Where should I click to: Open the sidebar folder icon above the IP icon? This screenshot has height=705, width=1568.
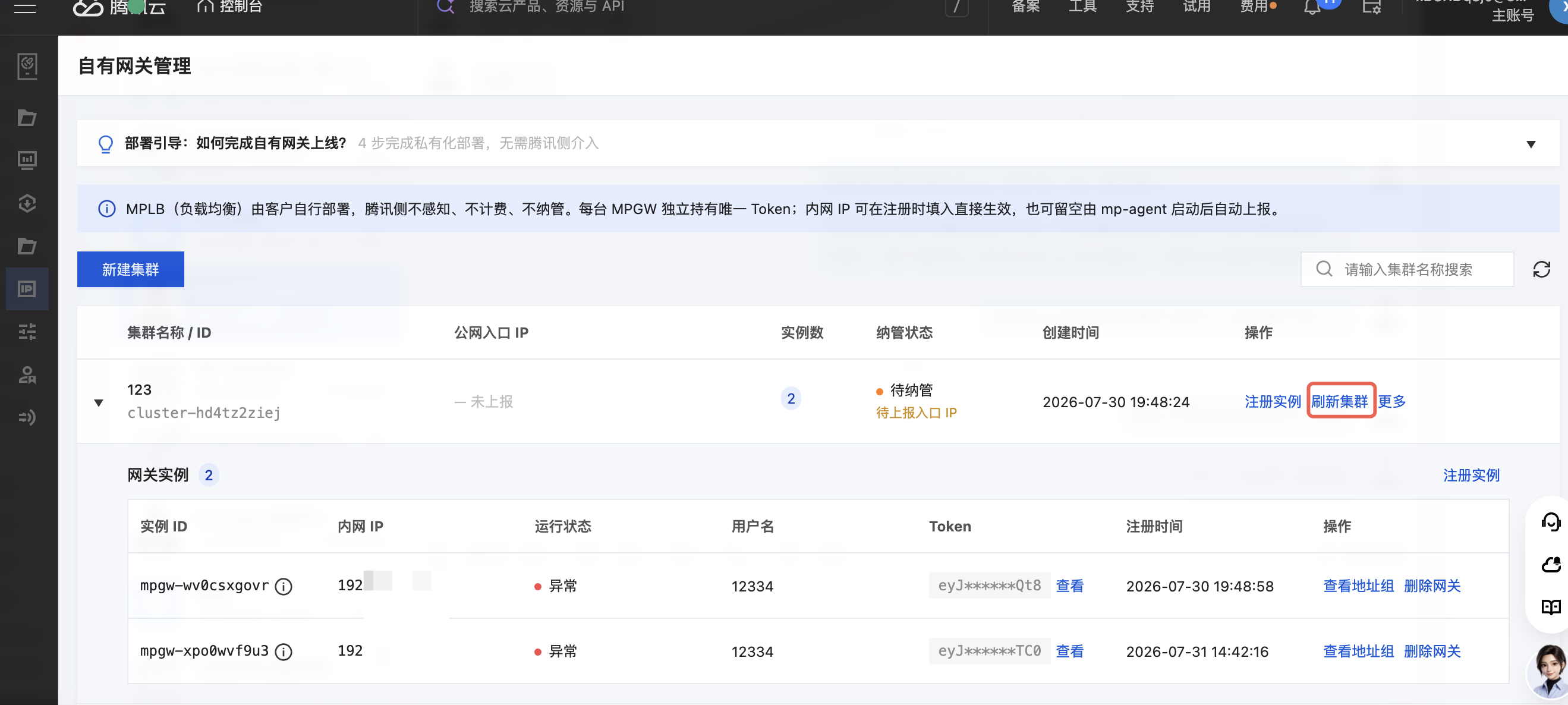pyautogui.click(x=27, y=246)
